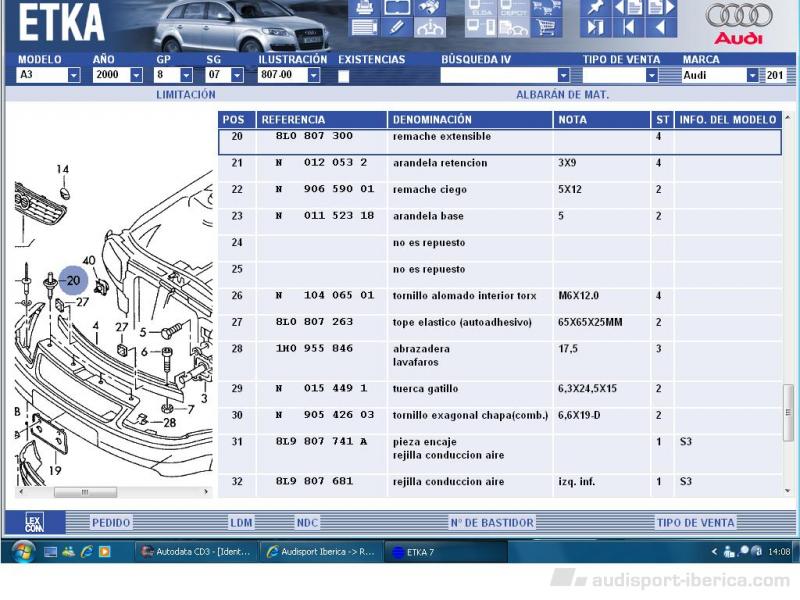Switch to Audisport Iberica taskbar window
This screenshot has height=600, width=800.
320,552
